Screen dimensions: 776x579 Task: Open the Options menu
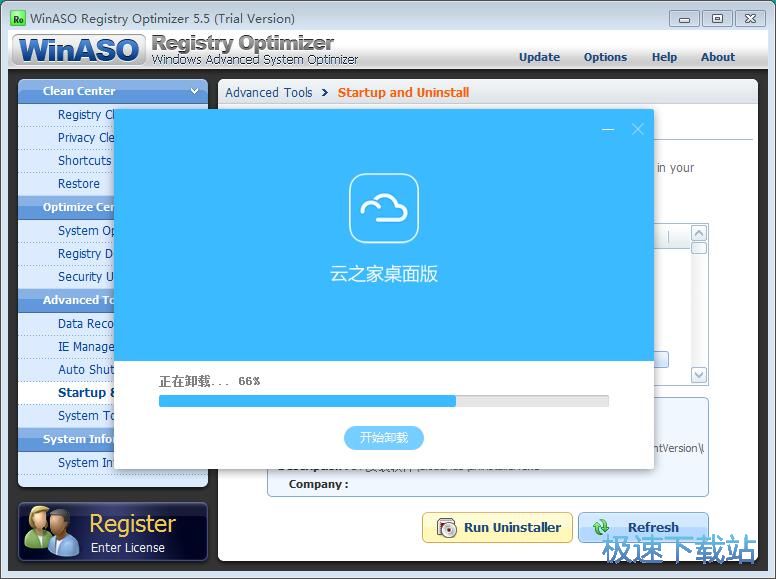(605, 57)
